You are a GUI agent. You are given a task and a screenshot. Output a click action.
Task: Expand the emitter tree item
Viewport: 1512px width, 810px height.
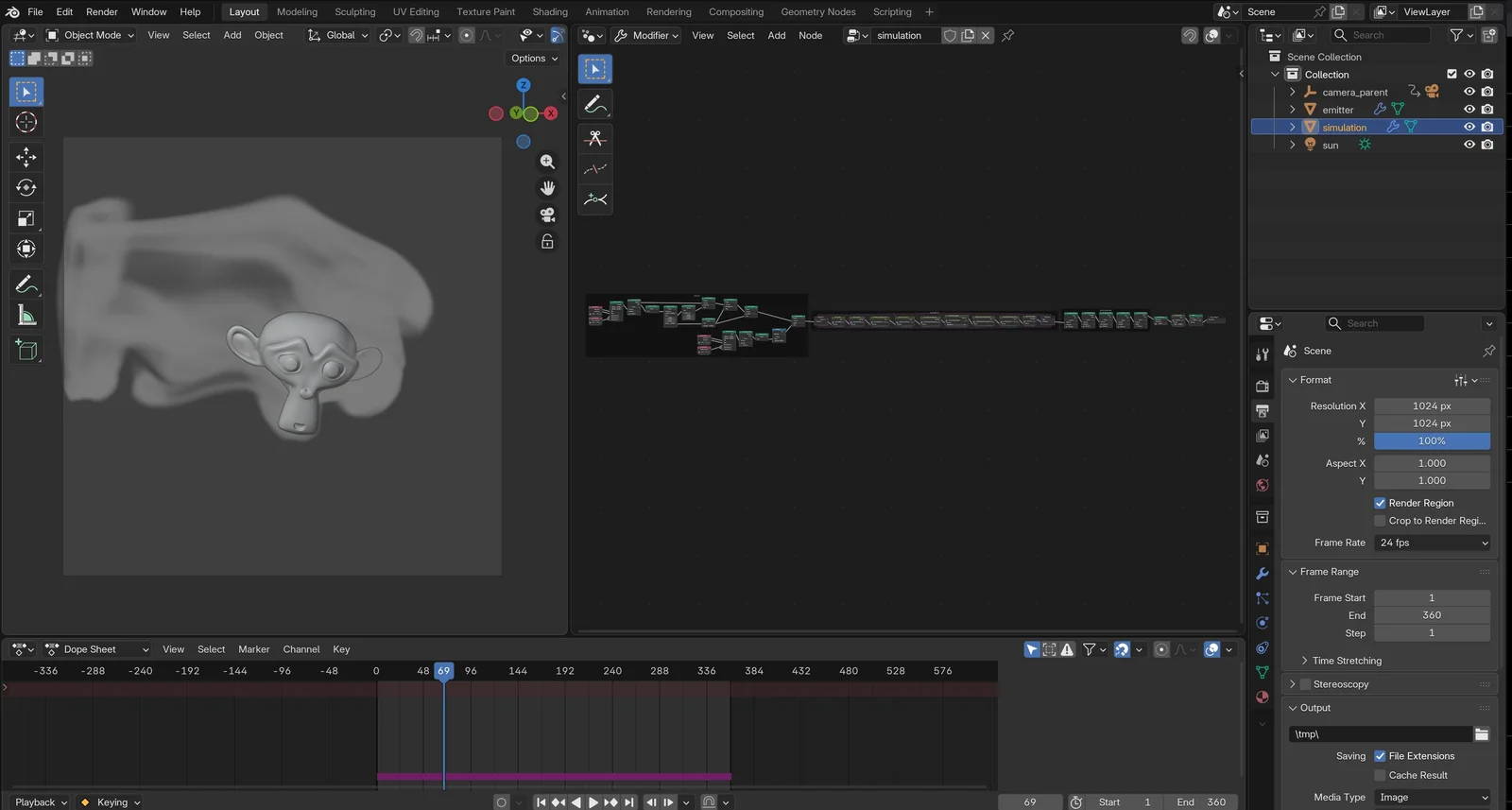tap(1292, 110)
